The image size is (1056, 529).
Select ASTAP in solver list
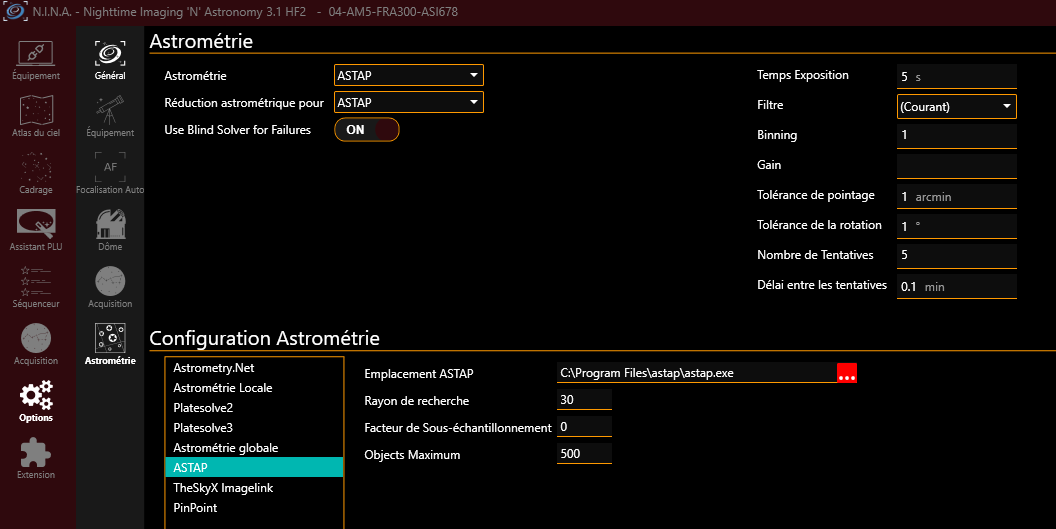(255, 467)
